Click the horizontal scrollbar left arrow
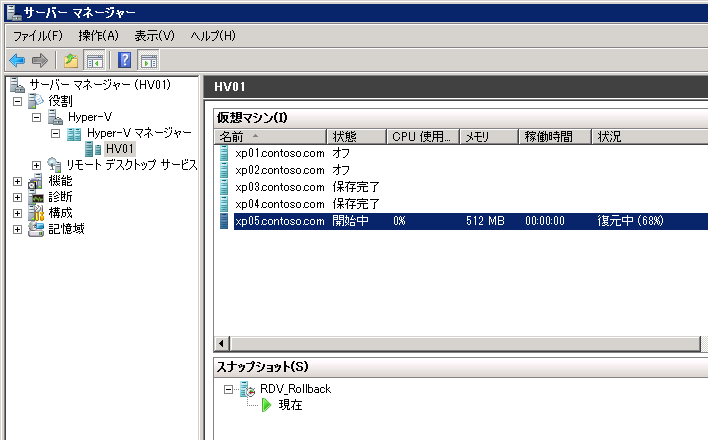The image size is (708, 440). click(221, 344)
